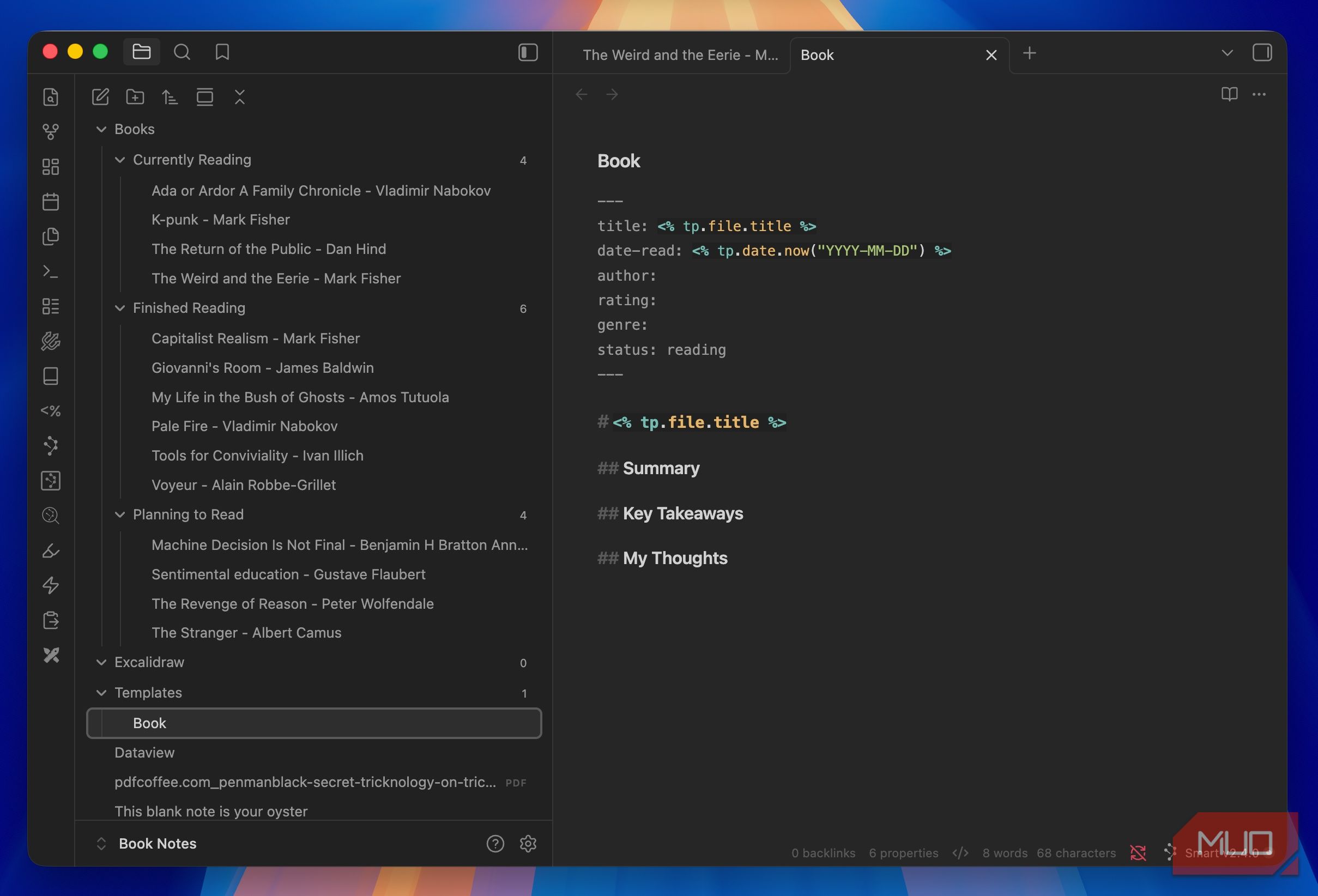Open Pale Fire - Vladimir Nabokov note
Viewport: 1318px width, 896px height.
[x=315, y=426]
